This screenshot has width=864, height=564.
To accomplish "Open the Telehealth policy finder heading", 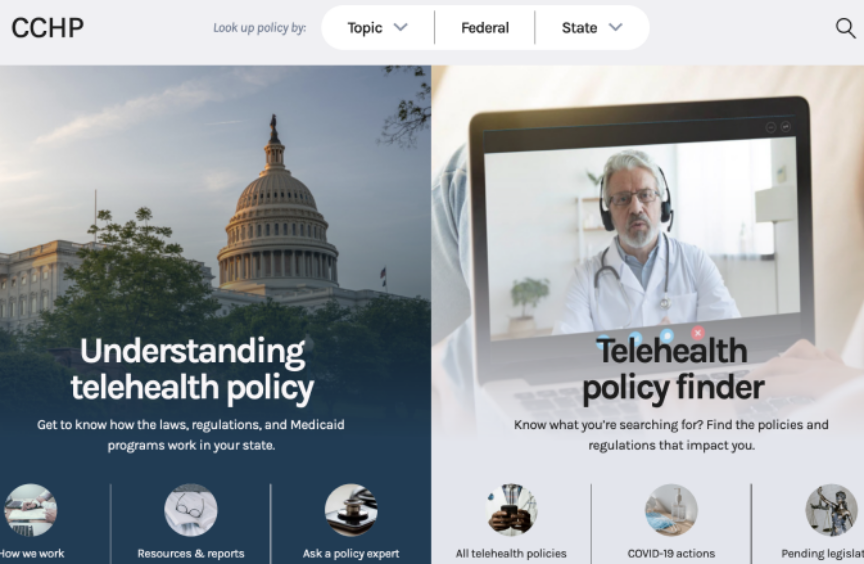I will (x=673, y=368).
